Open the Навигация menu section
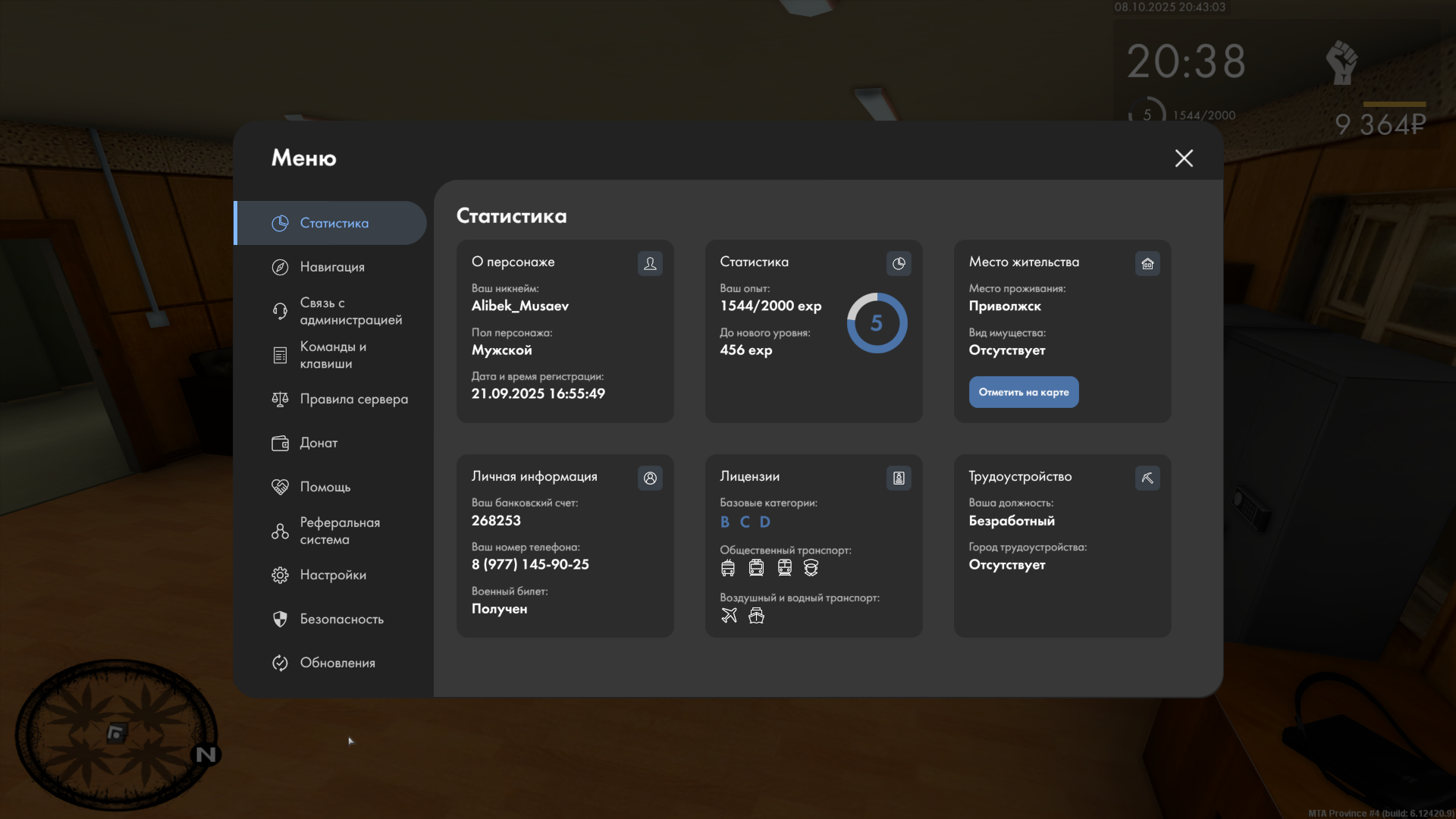 [x=332, y=267]
